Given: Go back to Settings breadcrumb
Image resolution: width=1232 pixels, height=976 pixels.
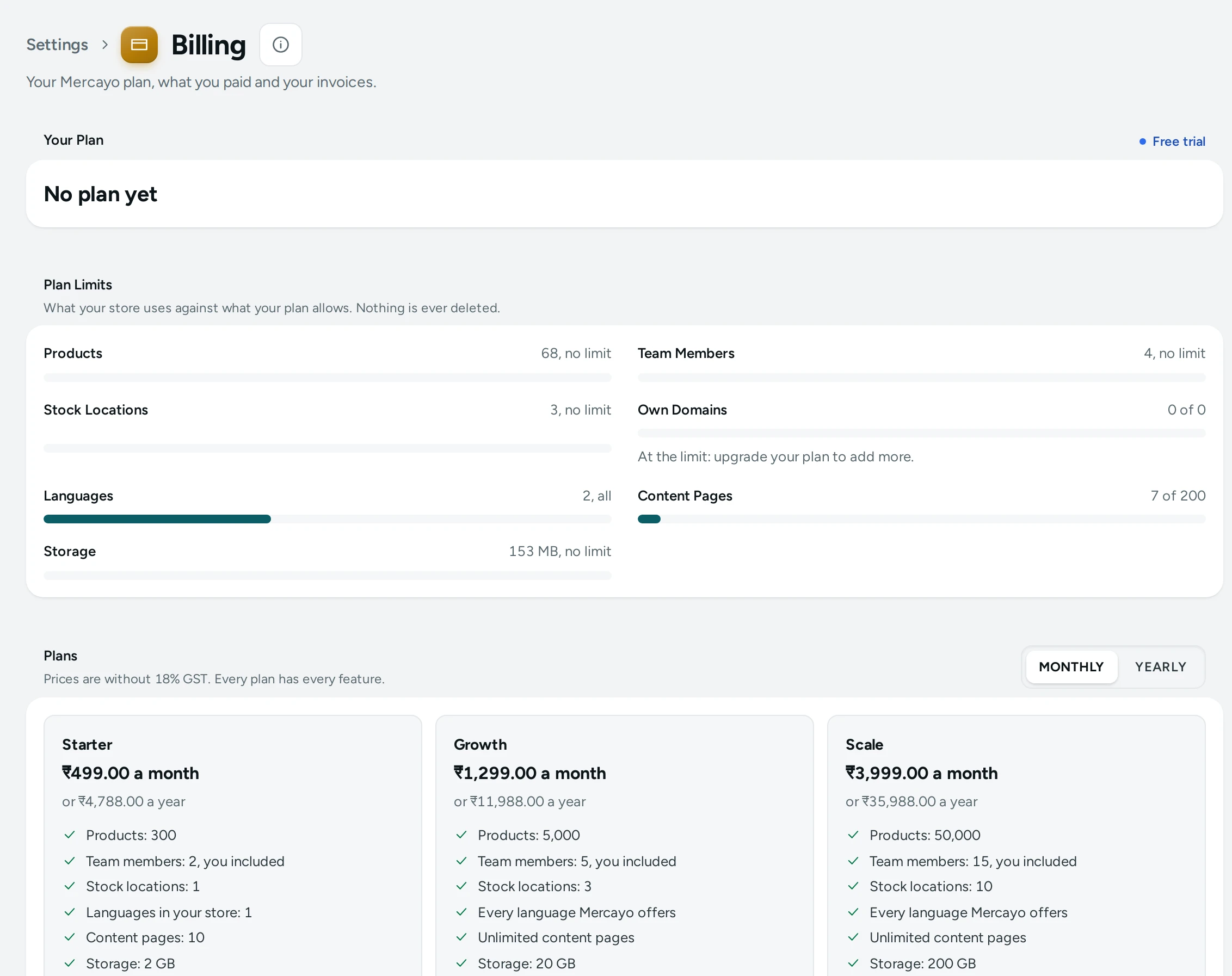Looking at the screenshot, I should point(57,45).
